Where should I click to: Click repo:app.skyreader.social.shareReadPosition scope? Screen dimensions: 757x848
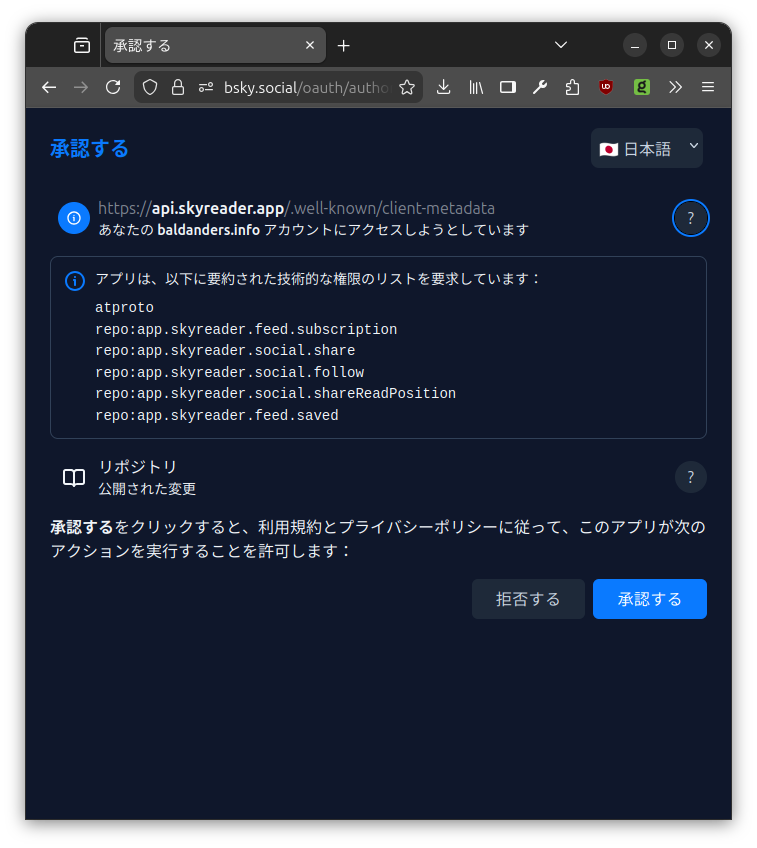pos(275,394)
